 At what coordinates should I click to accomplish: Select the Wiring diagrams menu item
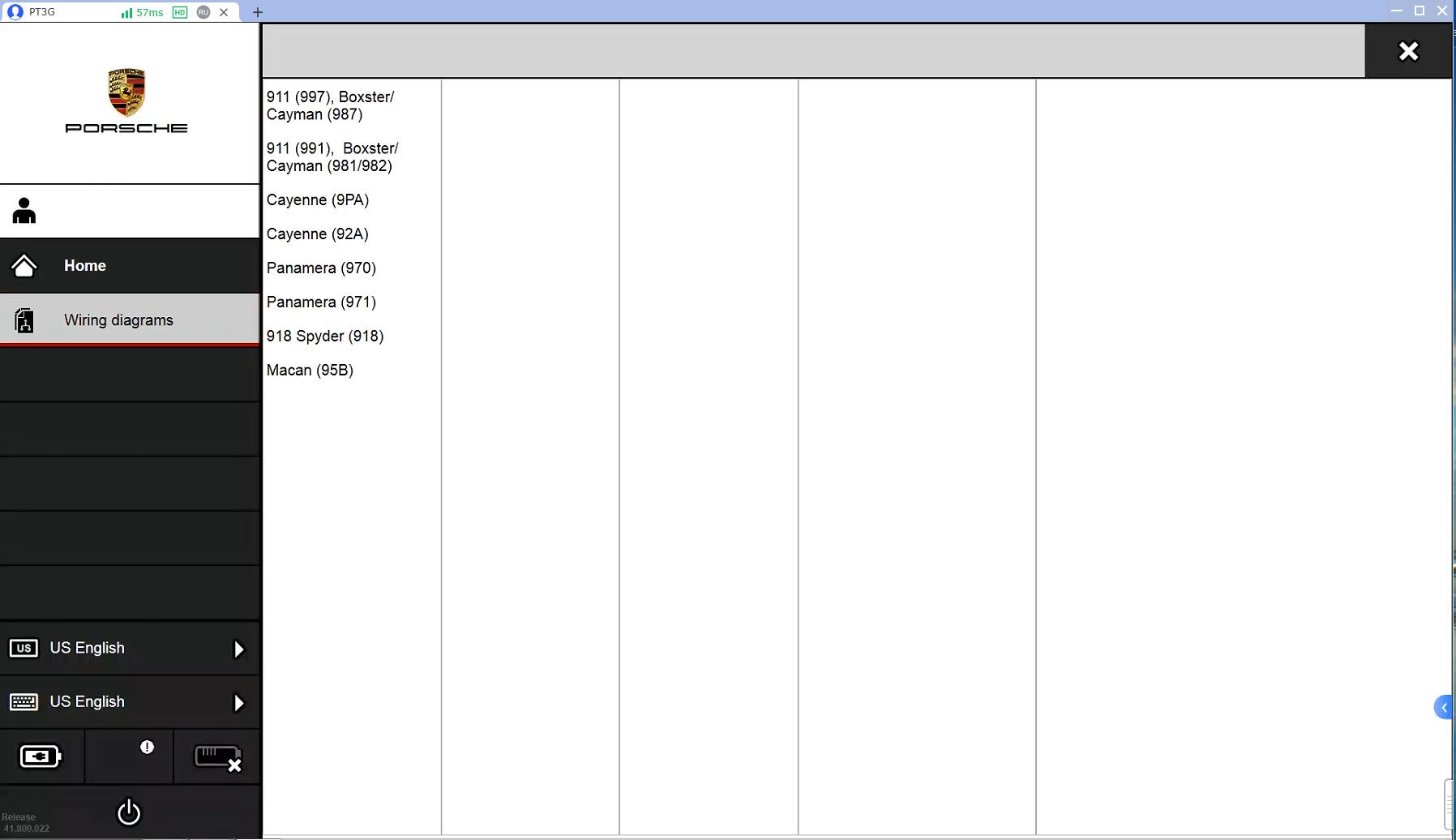pyautogui.click(x=118, y=320)
